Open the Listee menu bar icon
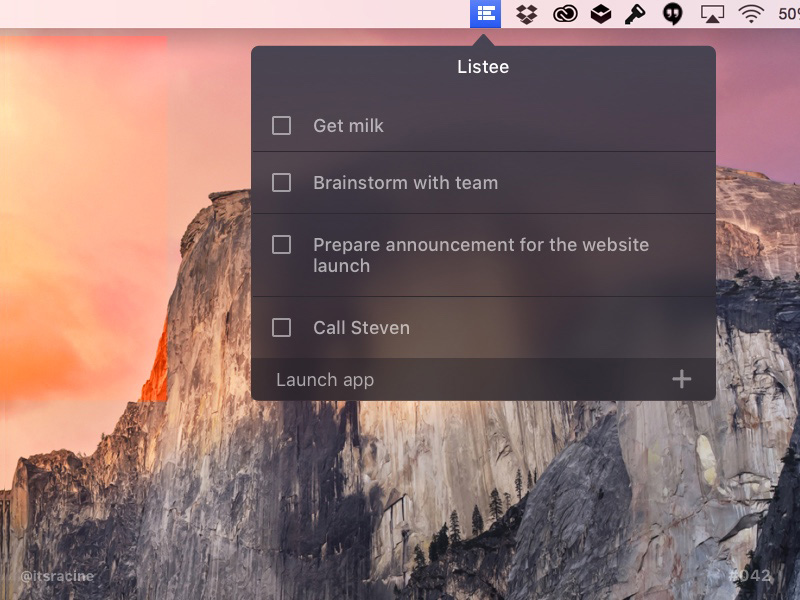The image size is (800, 600). pyautogui.click(x=484, y=13)
